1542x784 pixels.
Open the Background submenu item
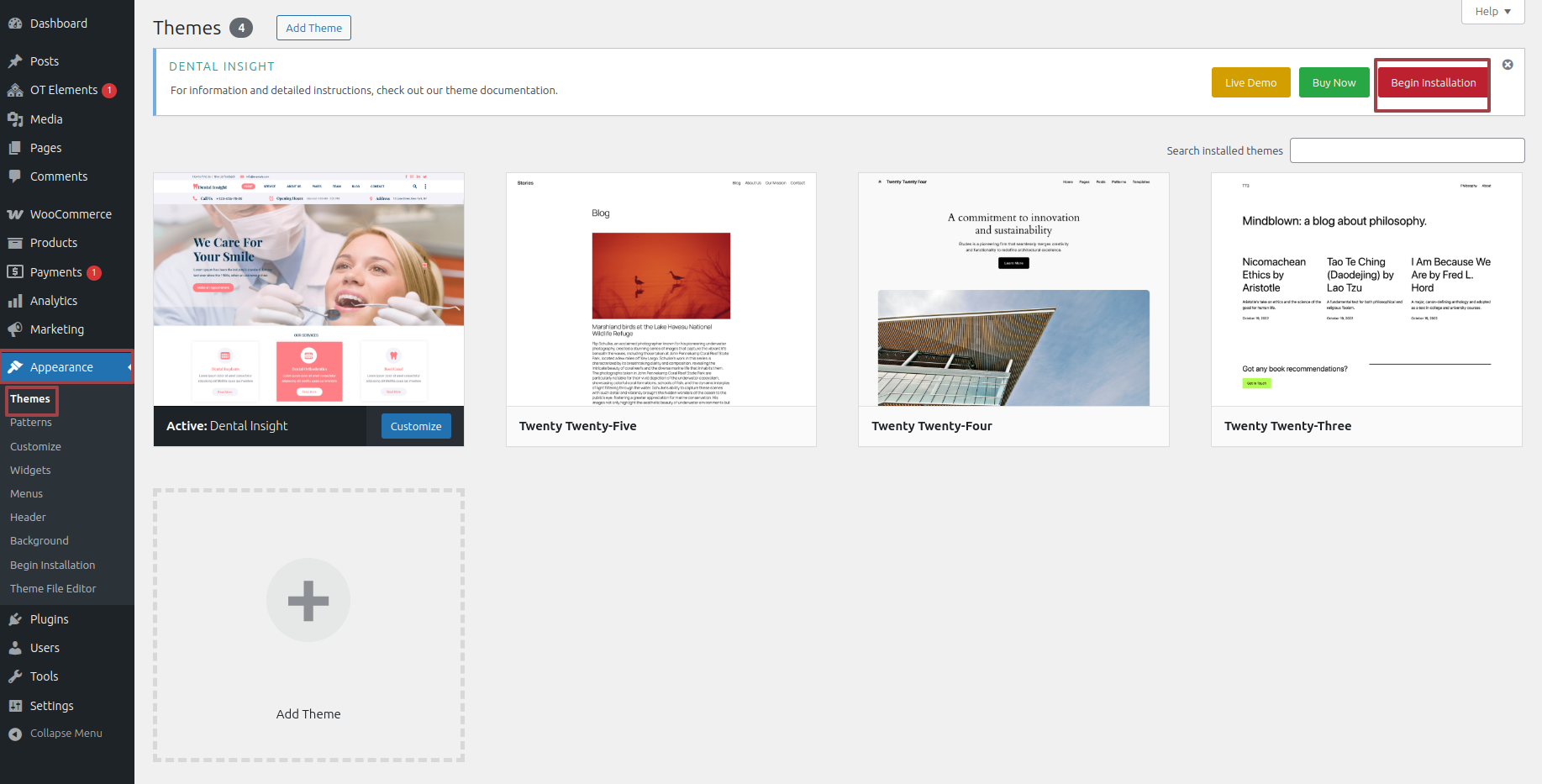point(39,541)
